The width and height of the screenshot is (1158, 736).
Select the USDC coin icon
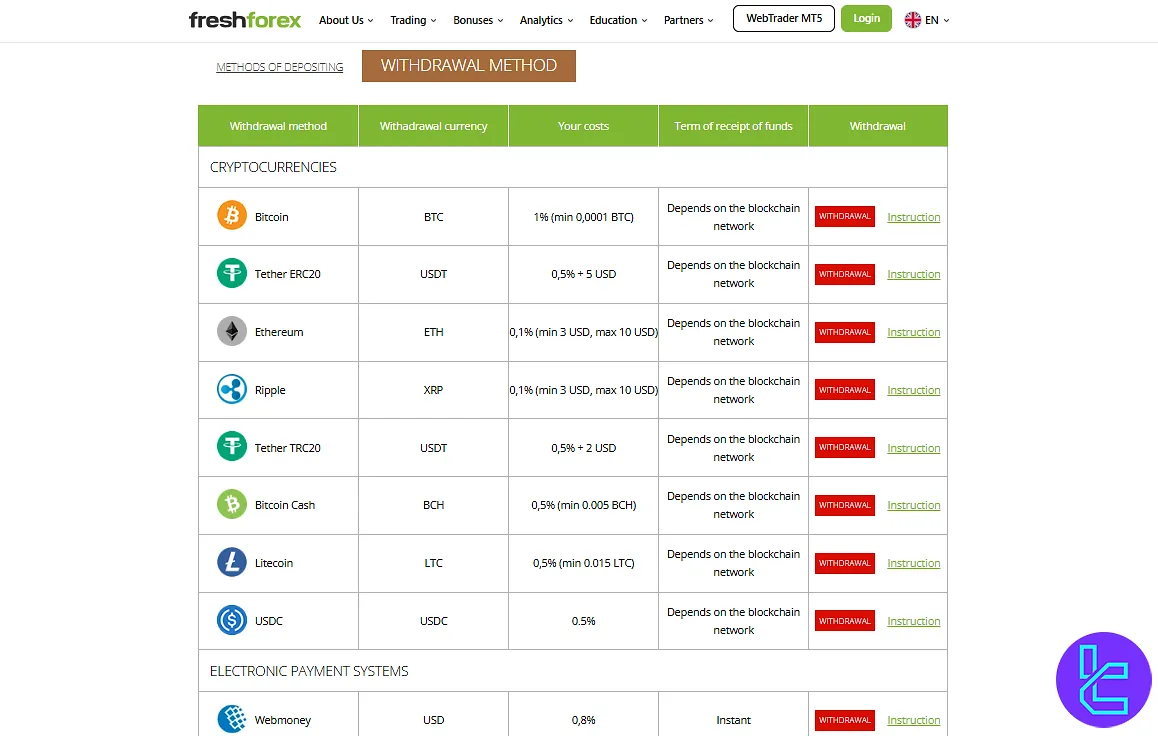(231, 620)
